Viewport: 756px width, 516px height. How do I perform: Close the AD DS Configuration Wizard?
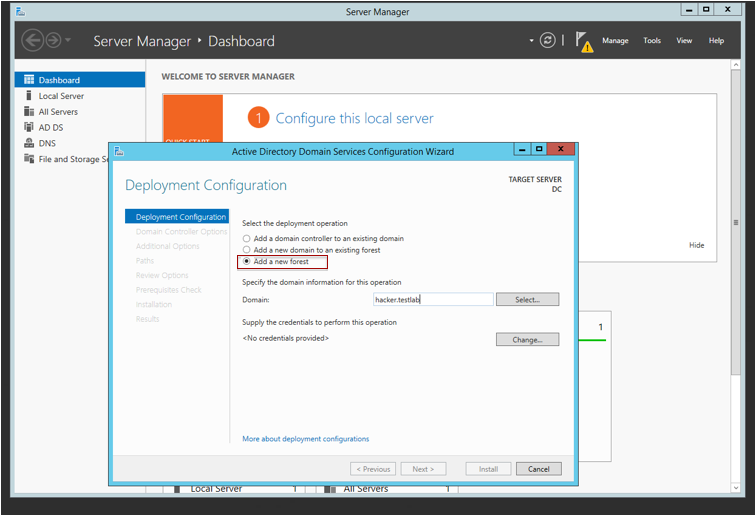tap(560, 149)
